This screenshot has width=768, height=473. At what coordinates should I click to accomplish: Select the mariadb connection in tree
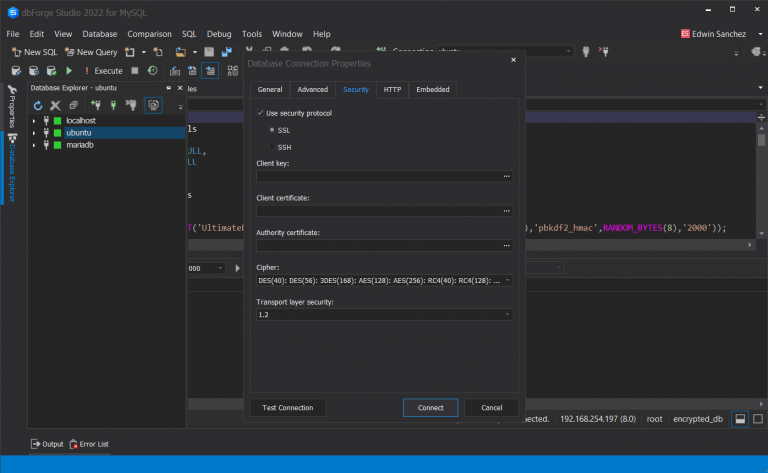click(80, 145)
